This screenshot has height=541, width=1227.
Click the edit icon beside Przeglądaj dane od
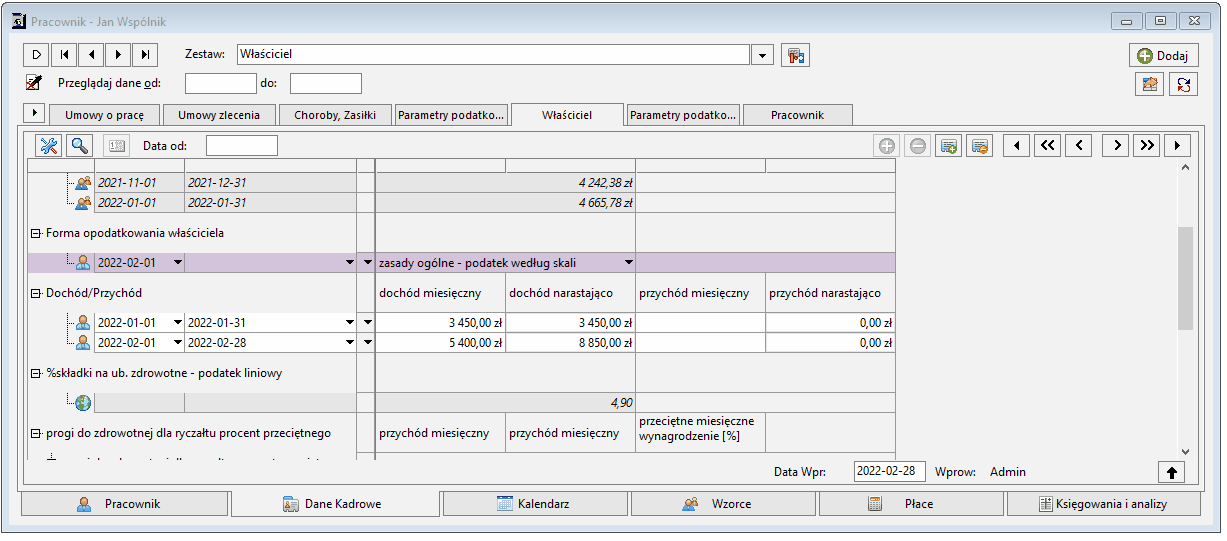[x=34, y=83]
